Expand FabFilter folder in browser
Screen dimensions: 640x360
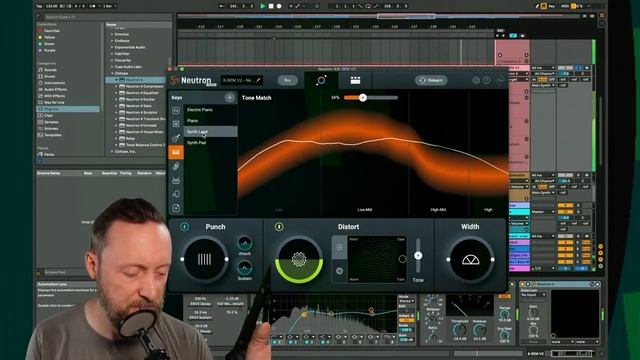(112, 53)
